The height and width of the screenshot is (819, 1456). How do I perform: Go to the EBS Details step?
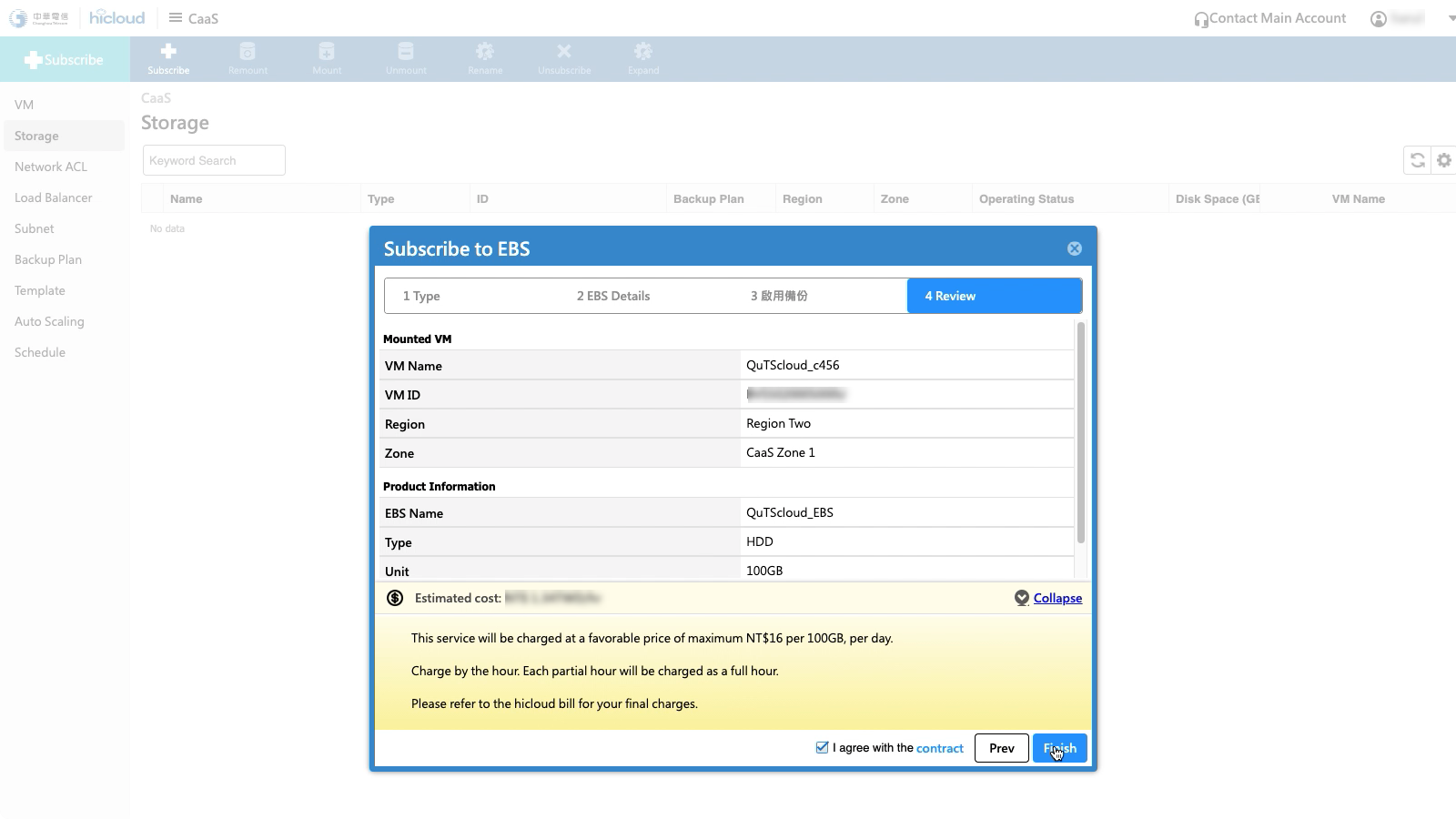click(x=612, y=296)
